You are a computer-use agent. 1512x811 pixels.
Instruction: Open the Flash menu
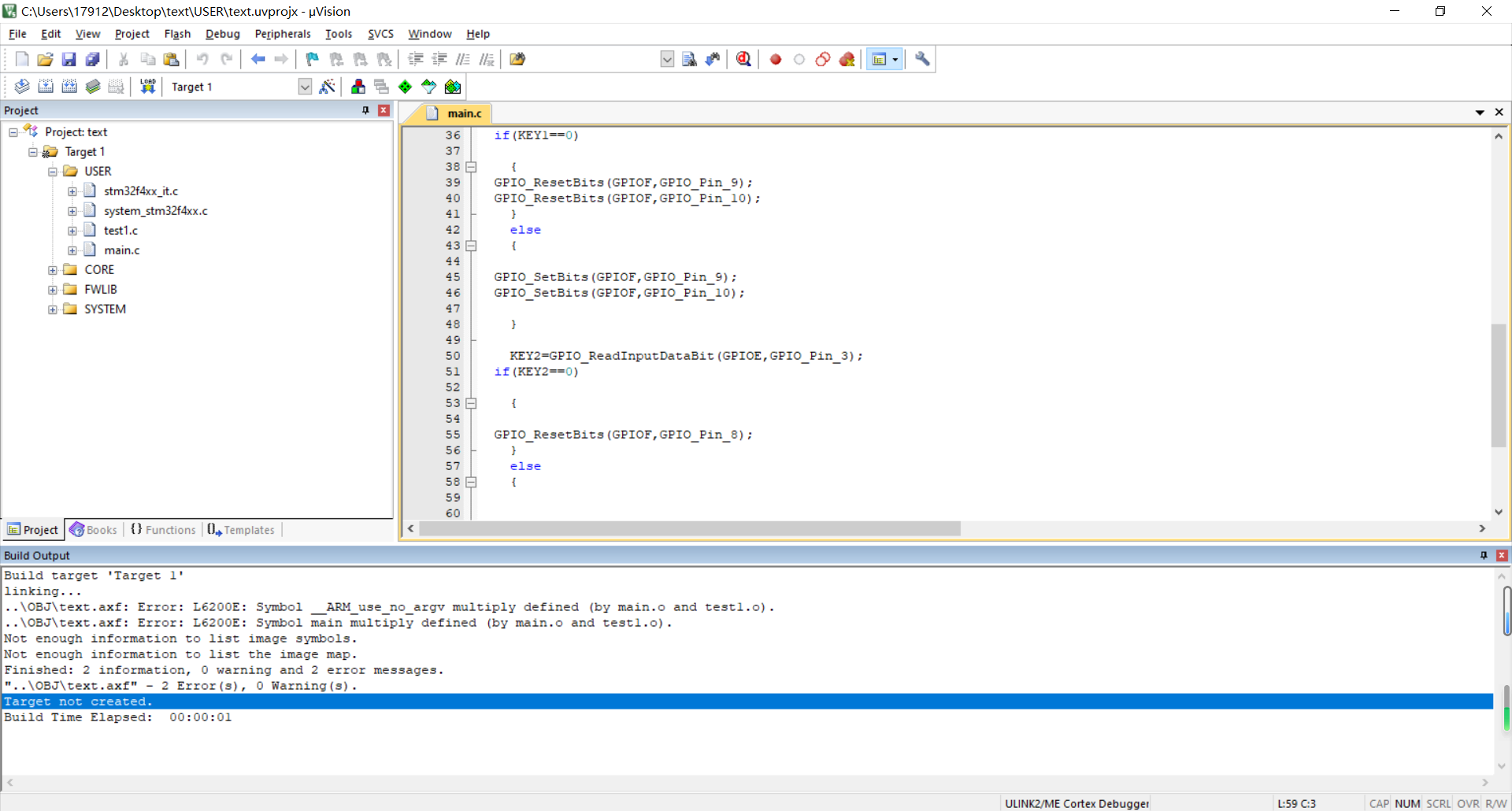177,34
